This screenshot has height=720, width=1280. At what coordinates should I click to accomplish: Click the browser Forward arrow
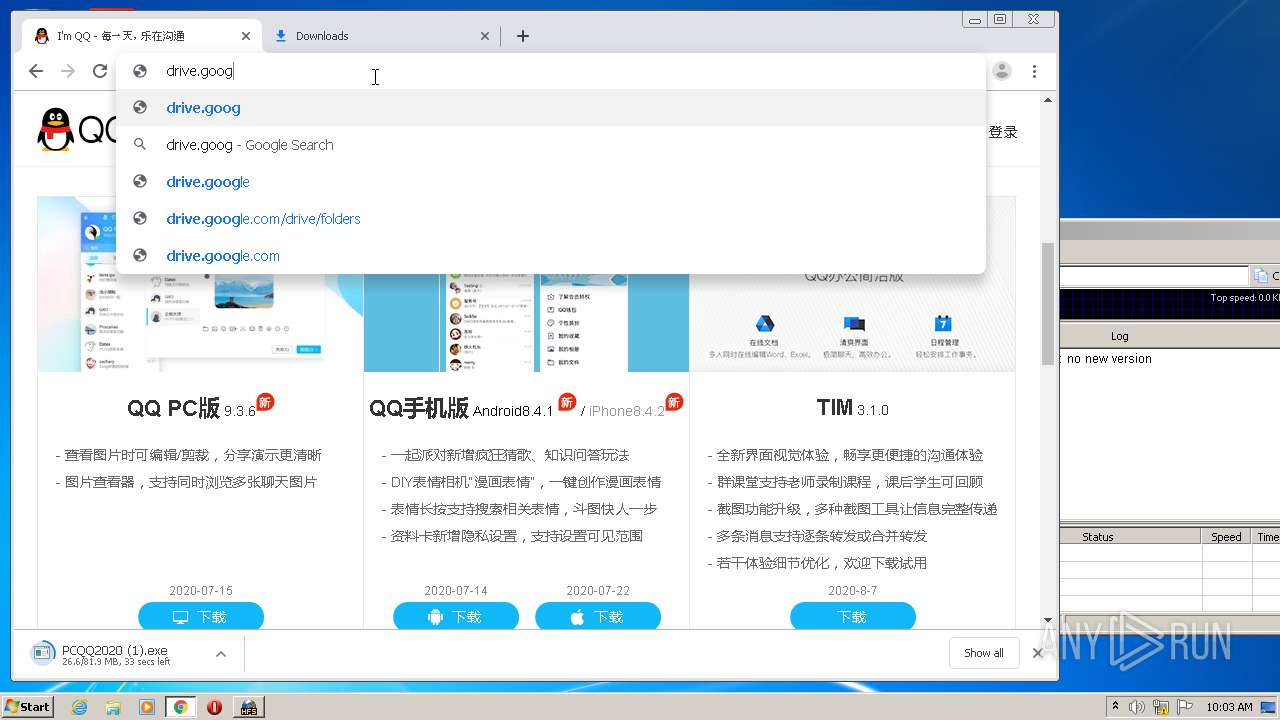tap(68, 71)
